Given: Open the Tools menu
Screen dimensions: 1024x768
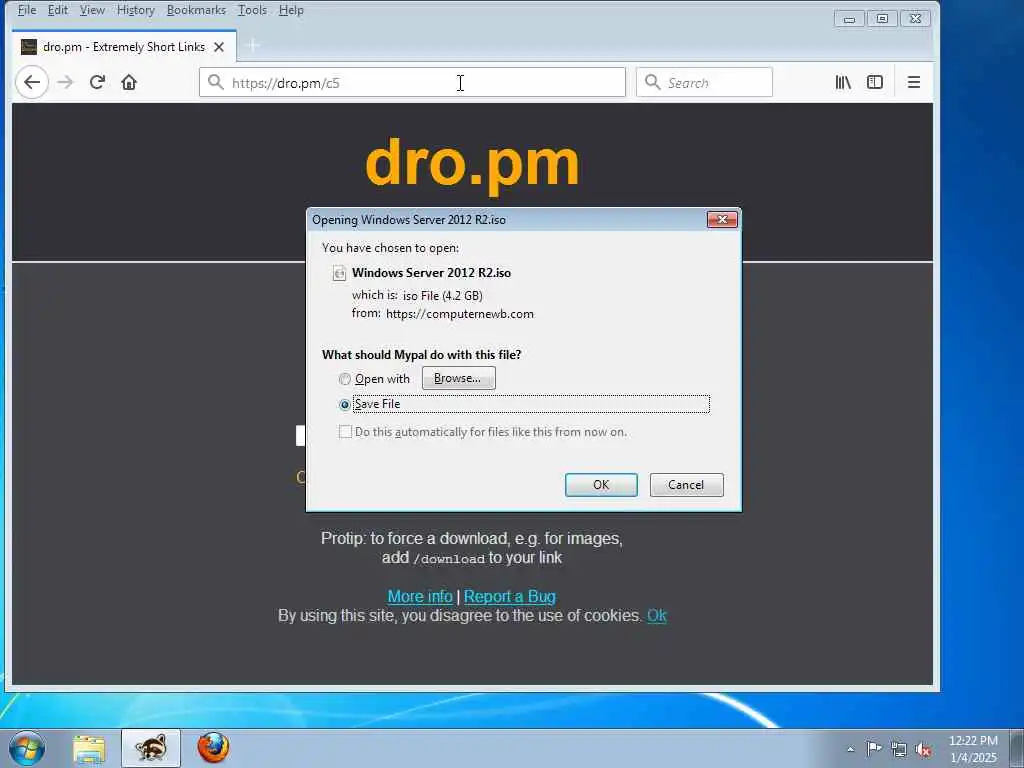Looking at the screenshot, I should (x=252, y=10).
